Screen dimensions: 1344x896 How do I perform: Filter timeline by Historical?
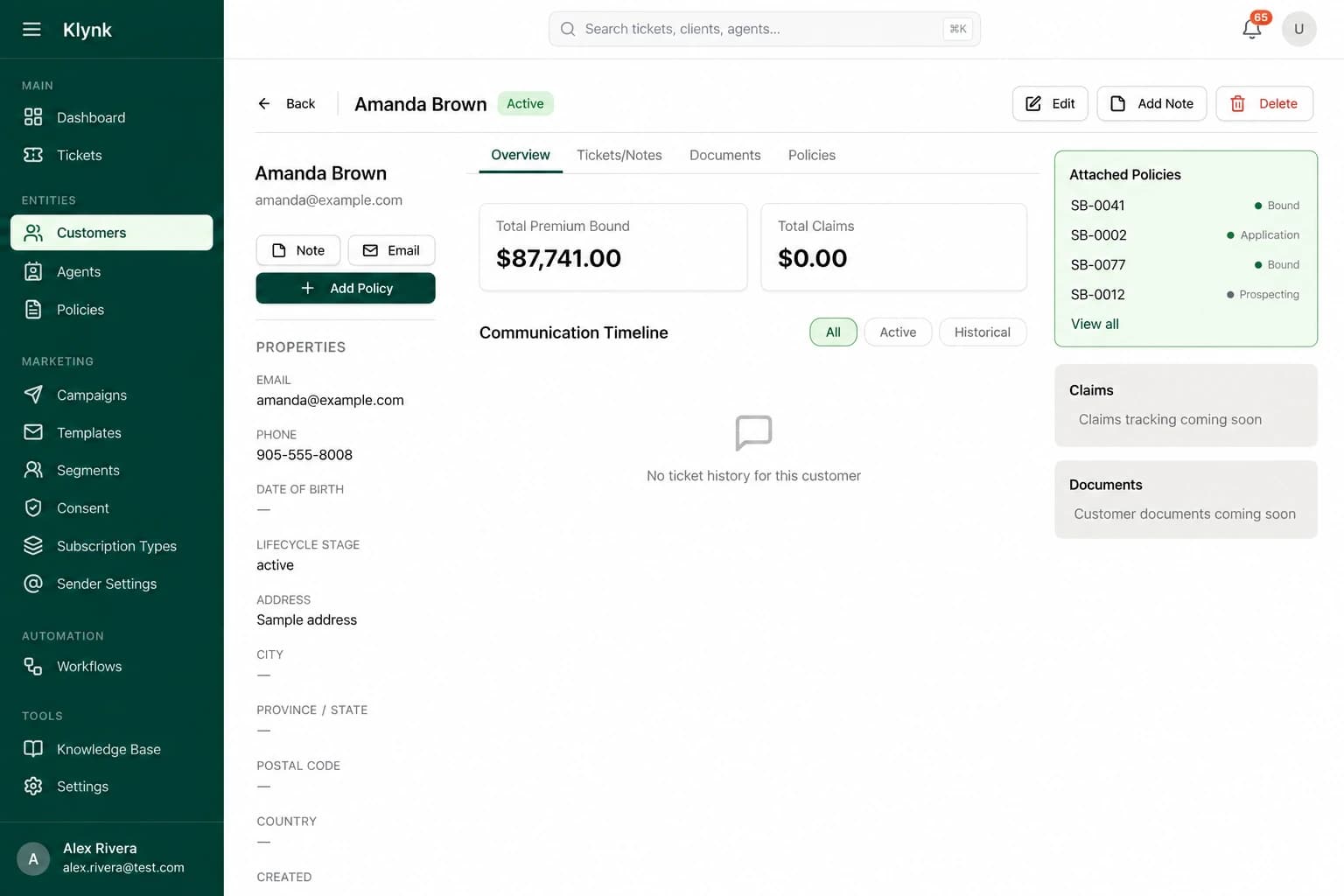(983, 332)
